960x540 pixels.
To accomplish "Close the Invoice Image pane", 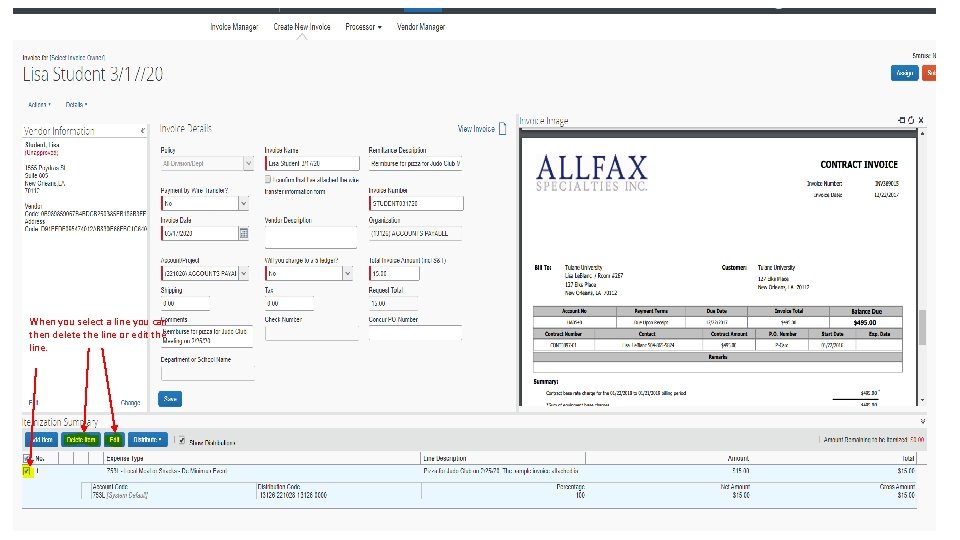I will (921, 120).
